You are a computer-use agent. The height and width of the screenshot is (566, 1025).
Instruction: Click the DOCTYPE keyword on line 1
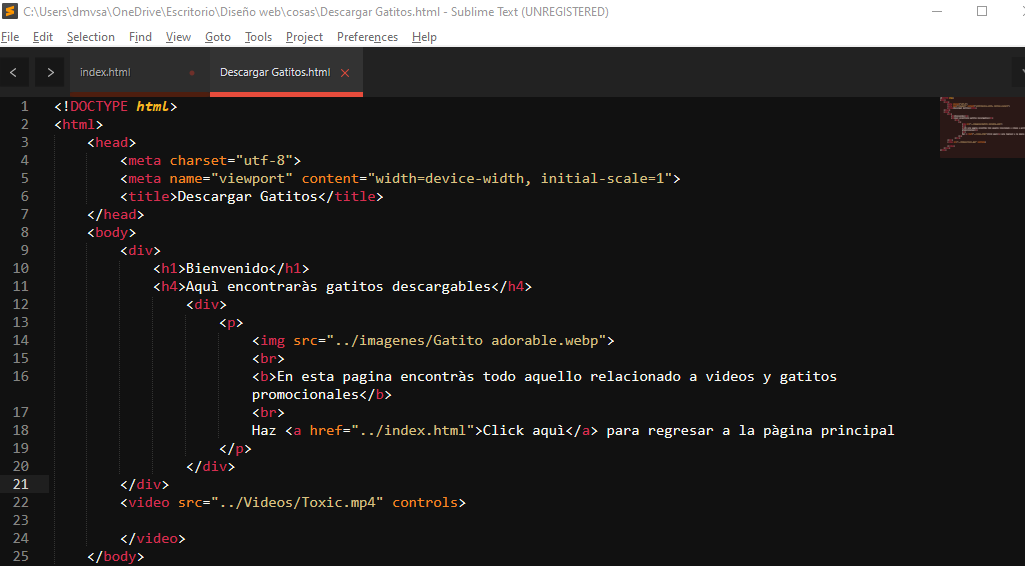coord(99,107)
